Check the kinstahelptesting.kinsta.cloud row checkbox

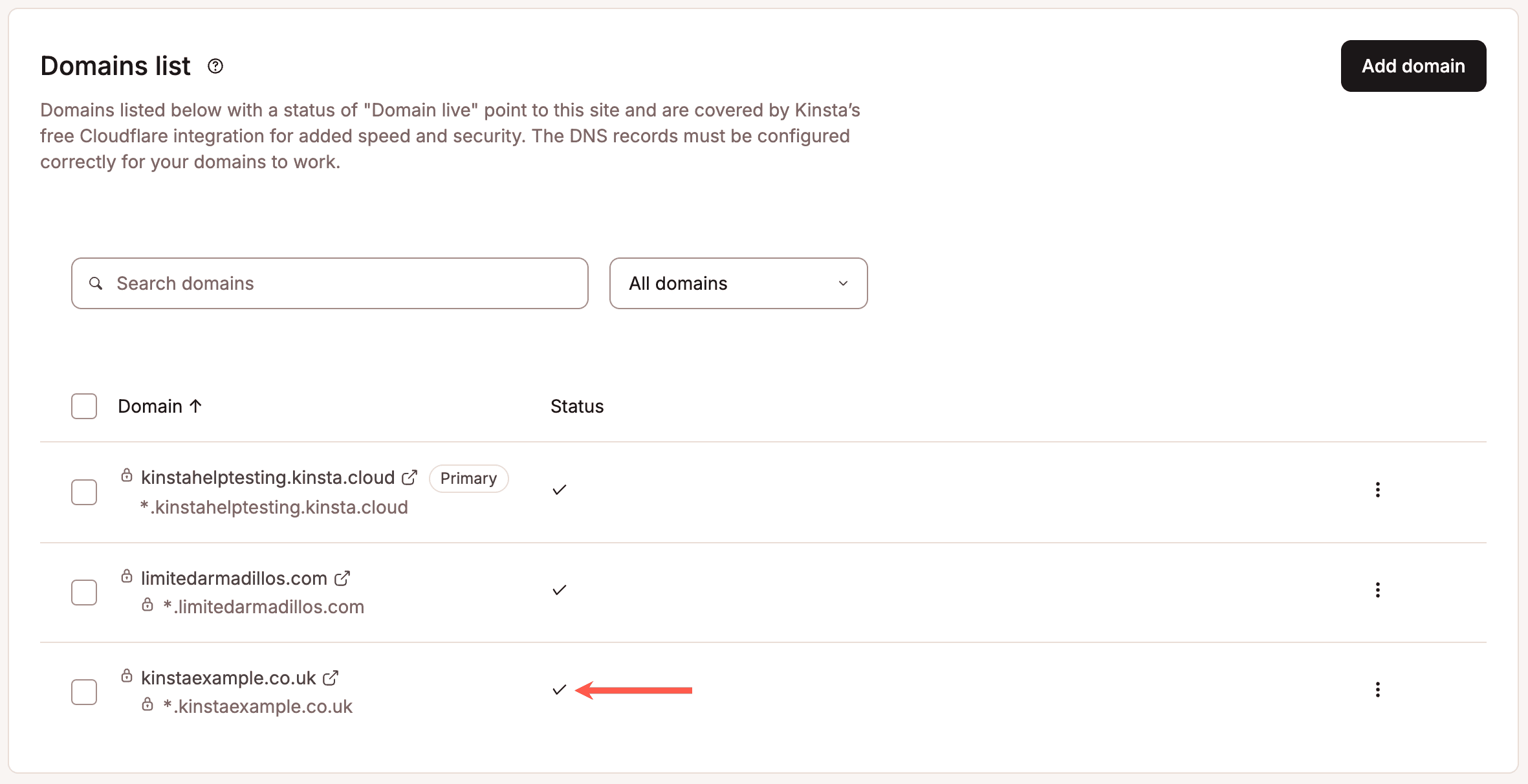83,492
